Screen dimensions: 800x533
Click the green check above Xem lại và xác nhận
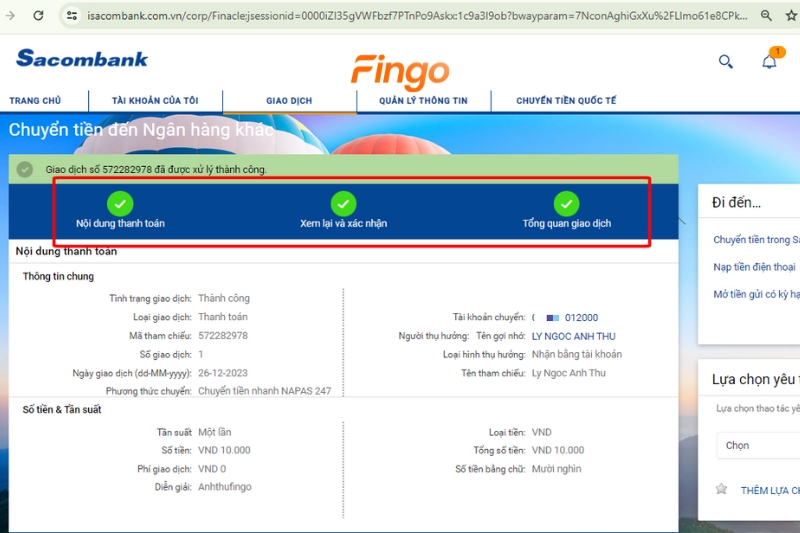pyautogui.click(x=343, y=204)
